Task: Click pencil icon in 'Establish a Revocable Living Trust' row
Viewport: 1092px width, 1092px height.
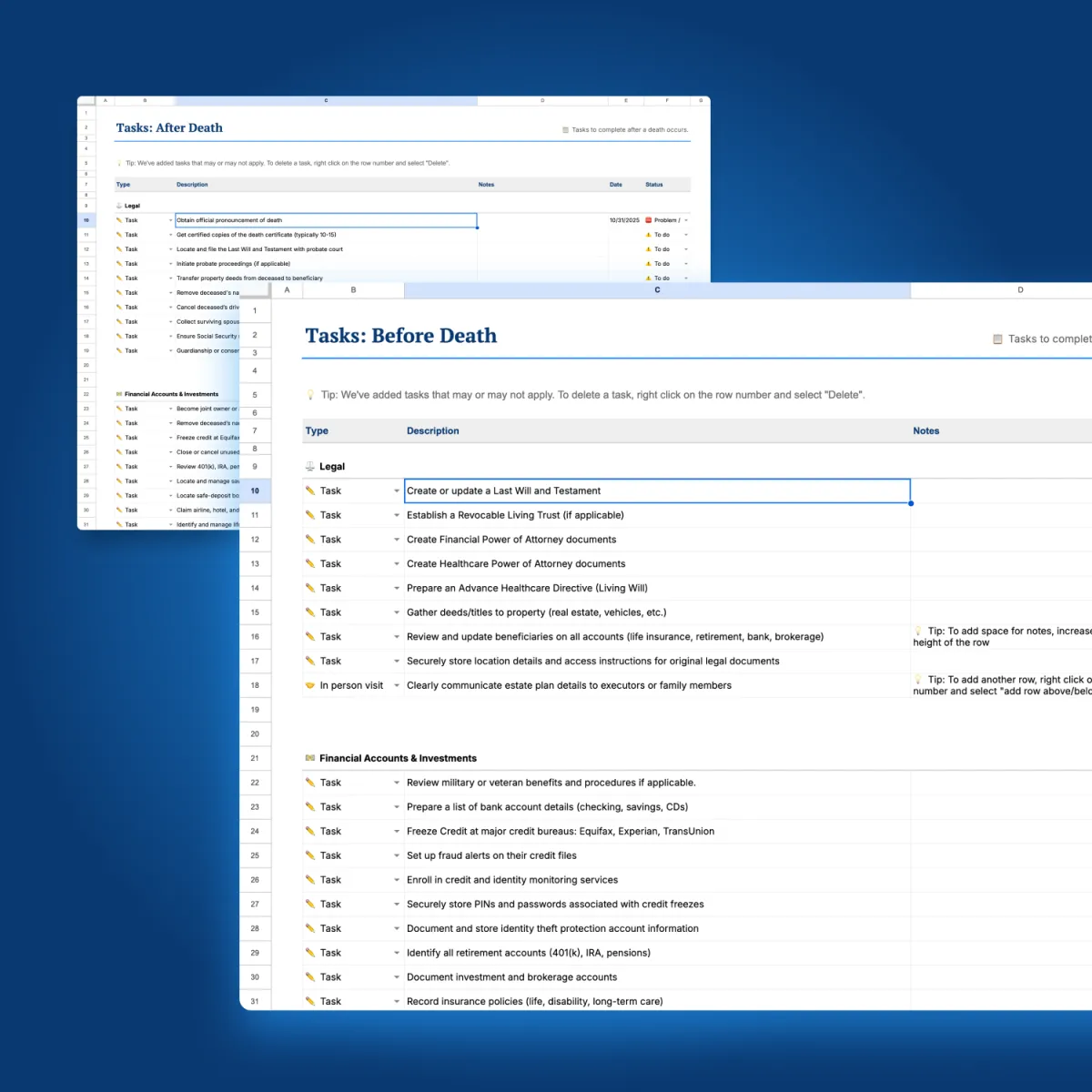Action: click(x=310, y=515)
